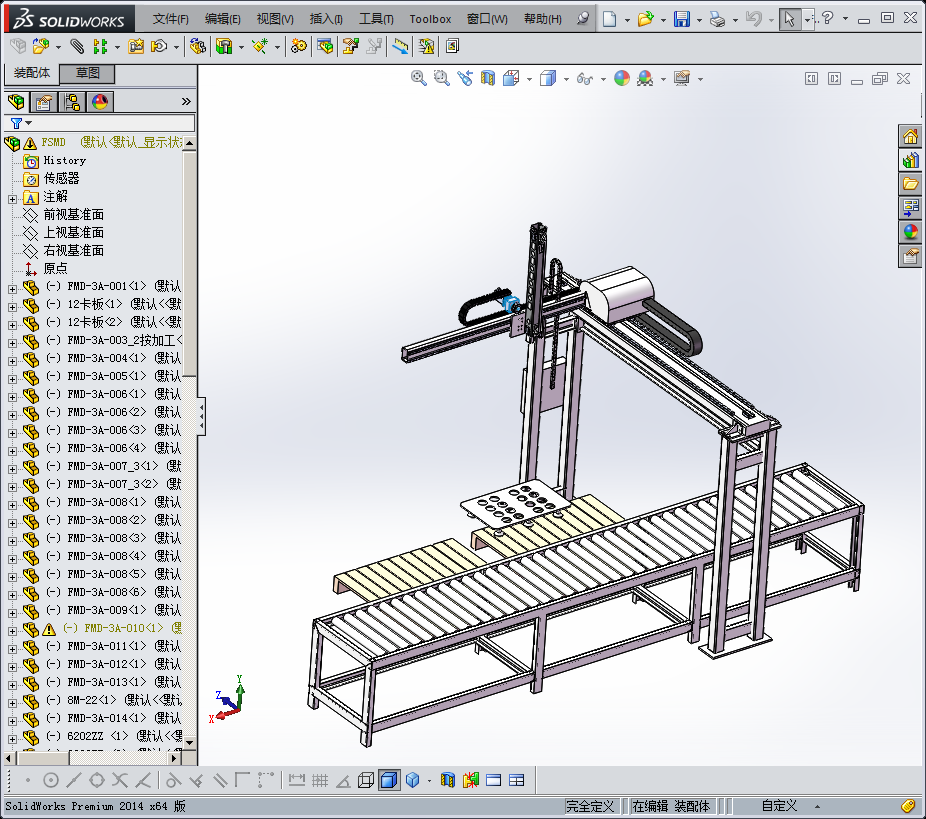Open Display Style dropdown arrow
Viewport: 926px width, 819px height.
(566, 79)
